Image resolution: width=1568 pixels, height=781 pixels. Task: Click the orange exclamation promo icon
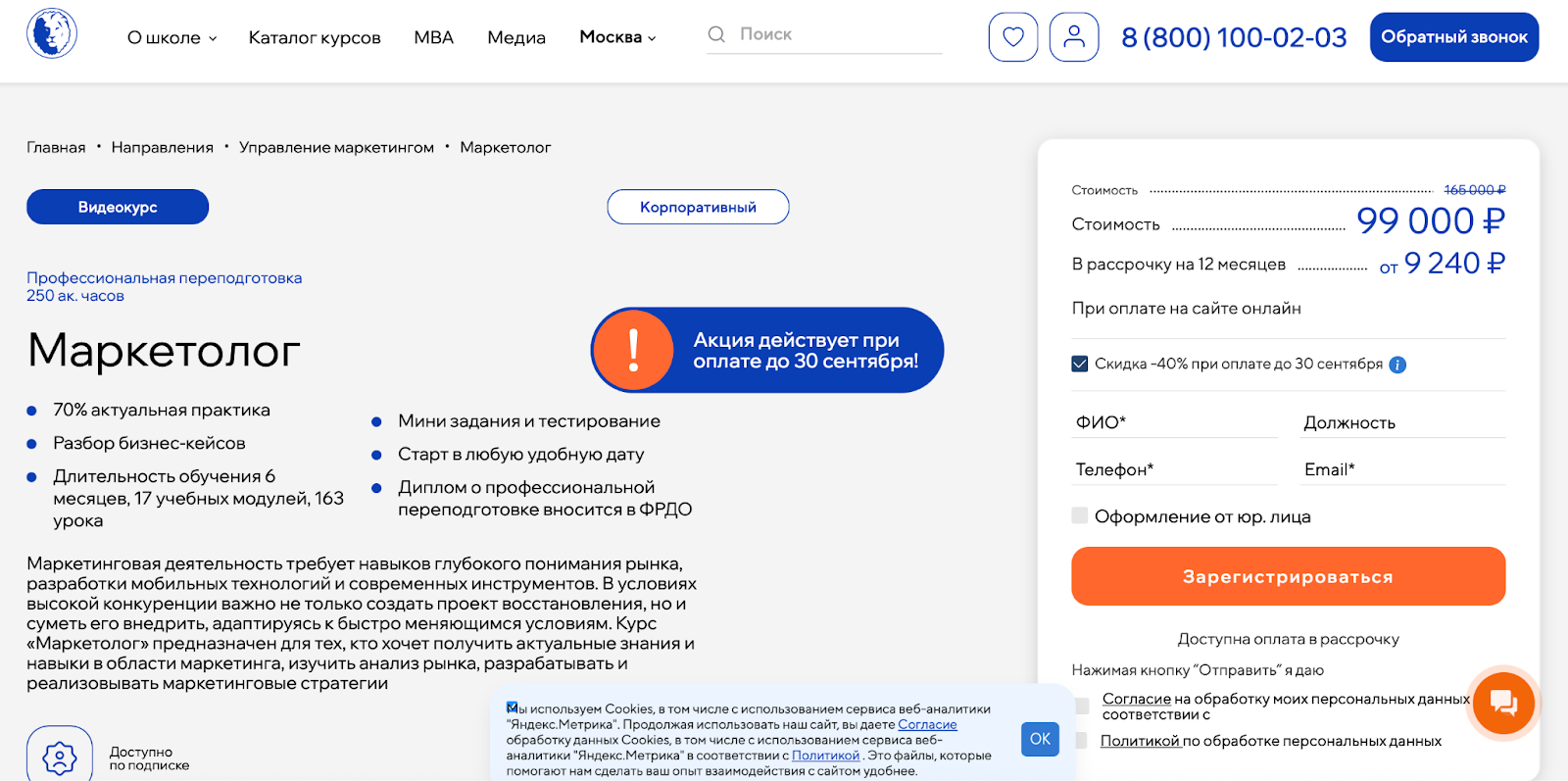633,350
